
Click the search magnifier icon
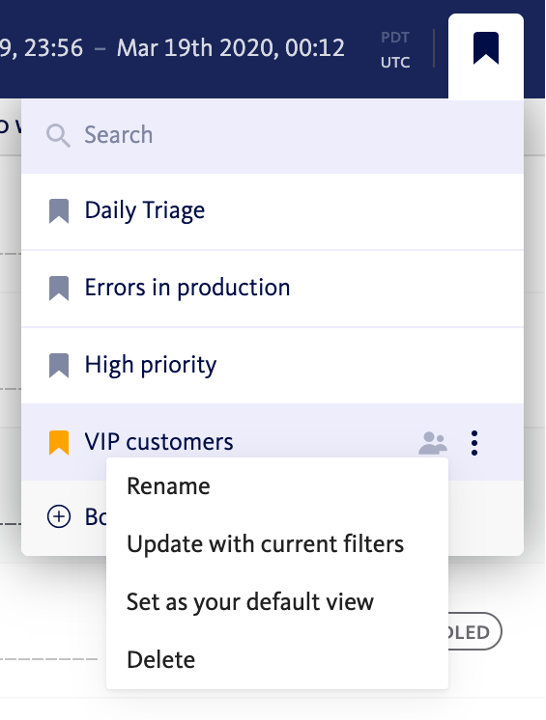[58, 135]
